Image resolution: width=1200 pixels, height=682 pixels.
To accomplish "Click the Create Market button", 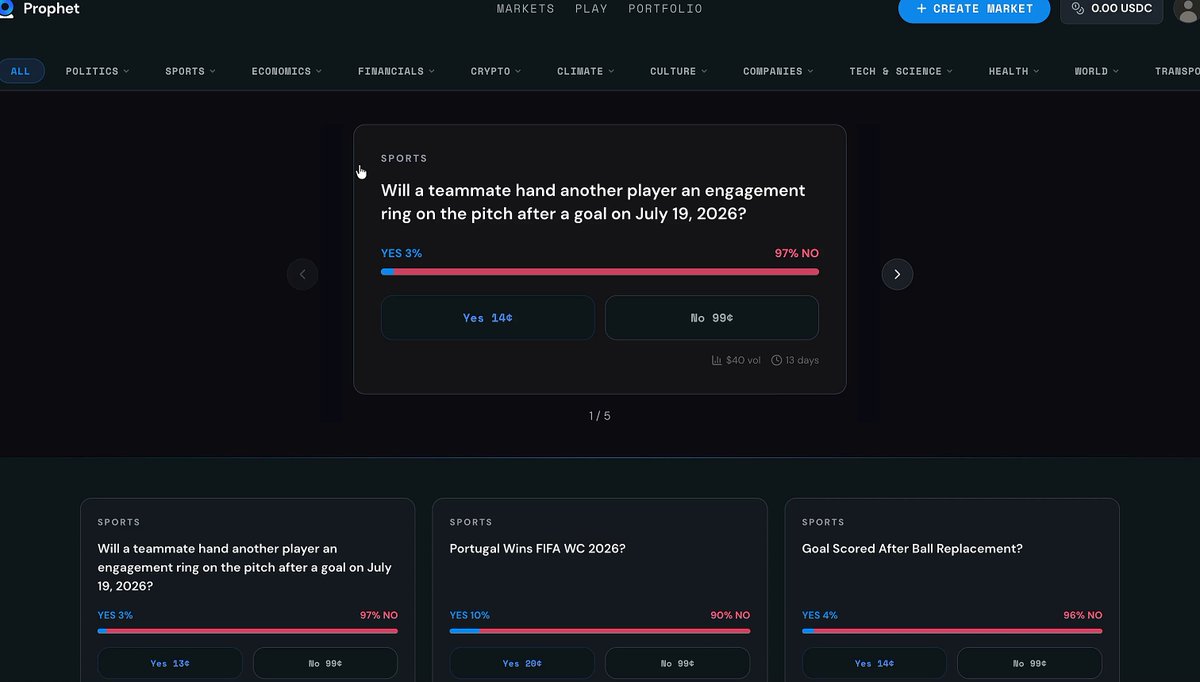I will coord(974,9).
